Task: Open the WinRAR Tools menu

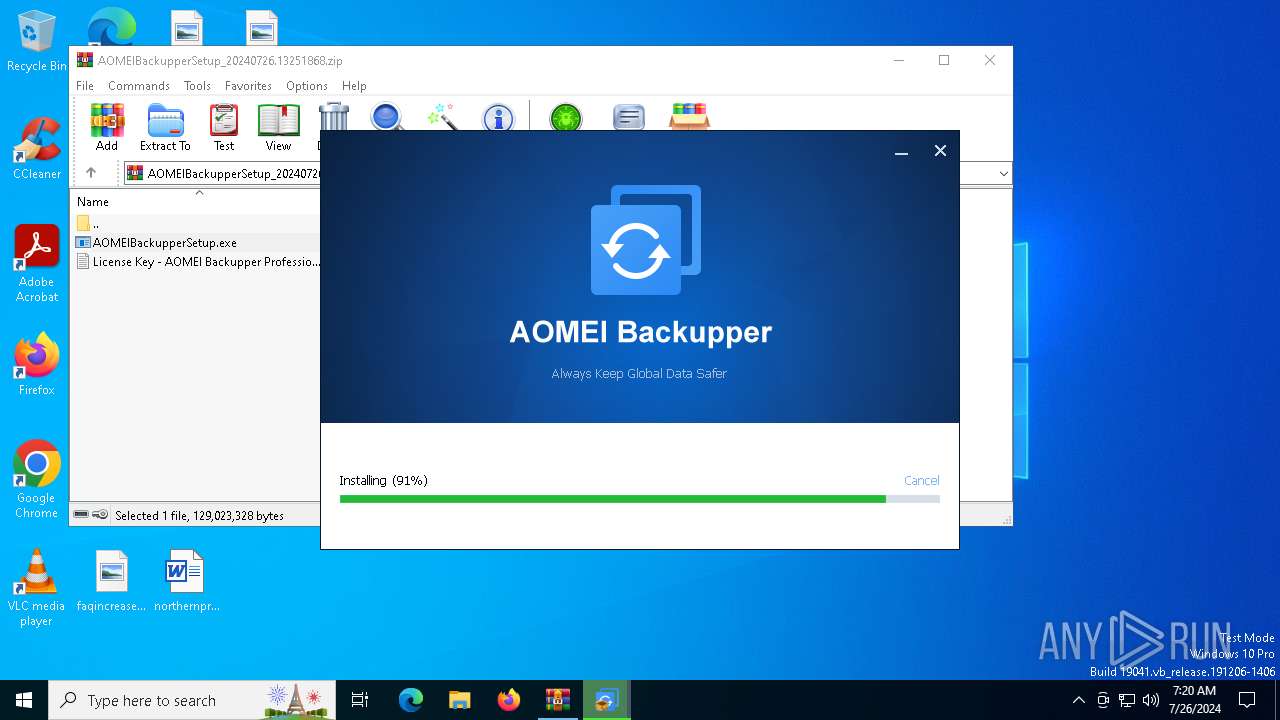Action: [197, 86]
